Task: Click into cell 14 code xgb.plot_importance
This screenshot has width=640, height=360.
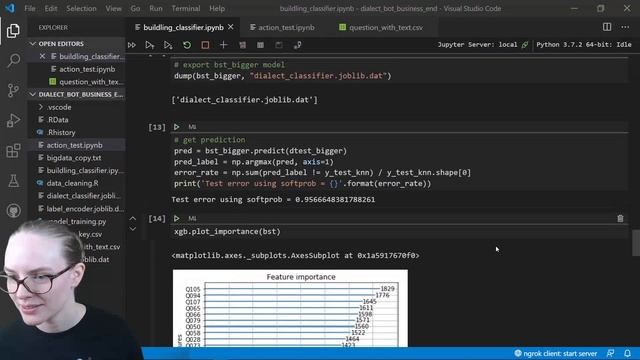Action: pos(227,231)
